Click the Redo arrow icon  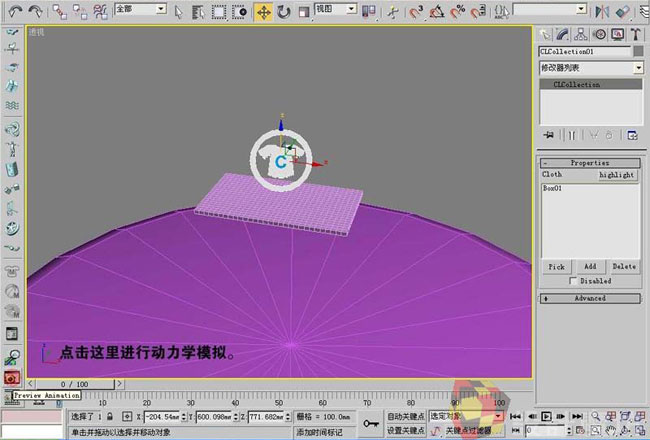(x=36, y=12)
